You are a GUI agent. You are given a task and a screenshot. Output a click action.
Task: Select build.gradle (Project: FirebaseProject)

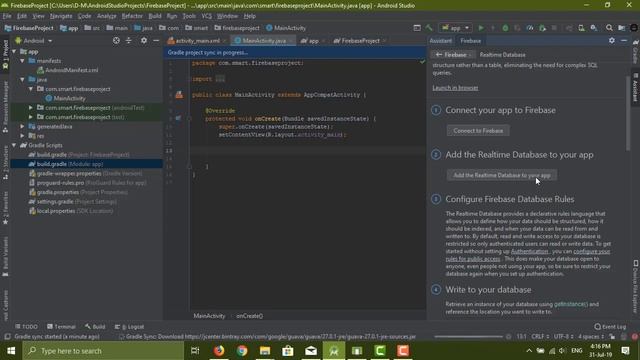click(79, 155)
